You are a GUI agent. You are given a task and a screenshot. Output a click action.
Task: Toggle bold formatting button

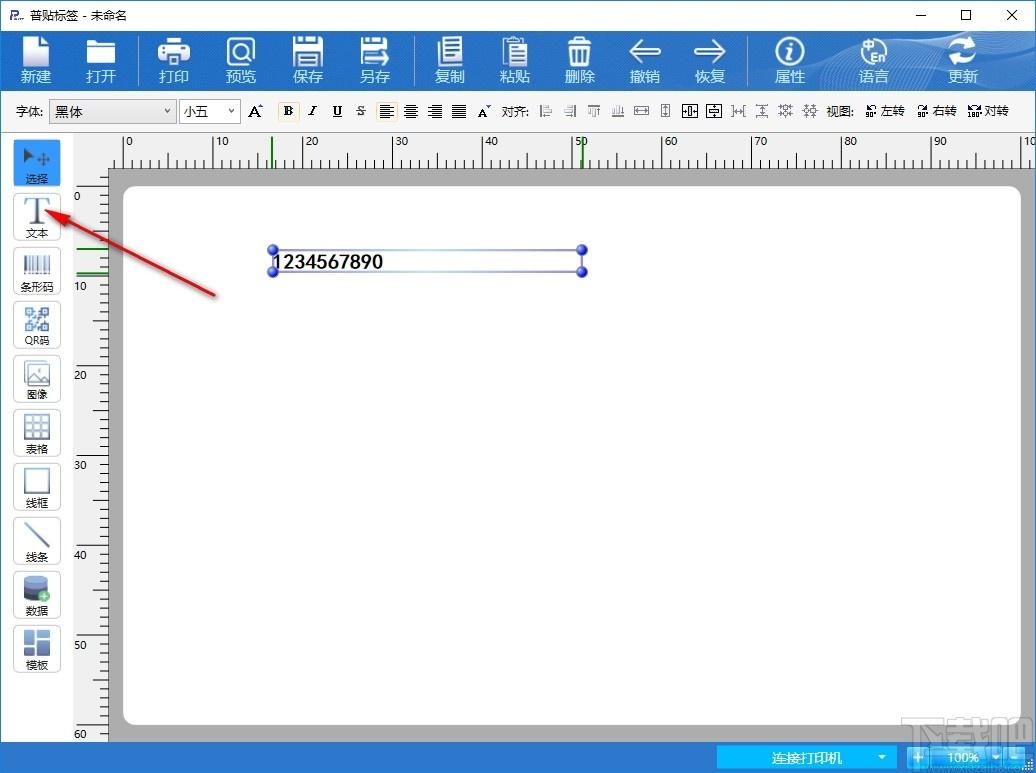(x=288, y=111)
